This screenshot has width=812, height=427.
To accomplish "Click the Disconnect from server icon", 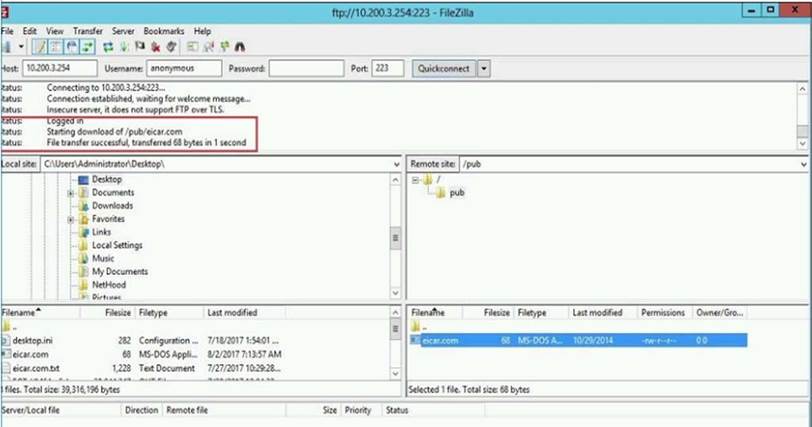I will [155, 47].
